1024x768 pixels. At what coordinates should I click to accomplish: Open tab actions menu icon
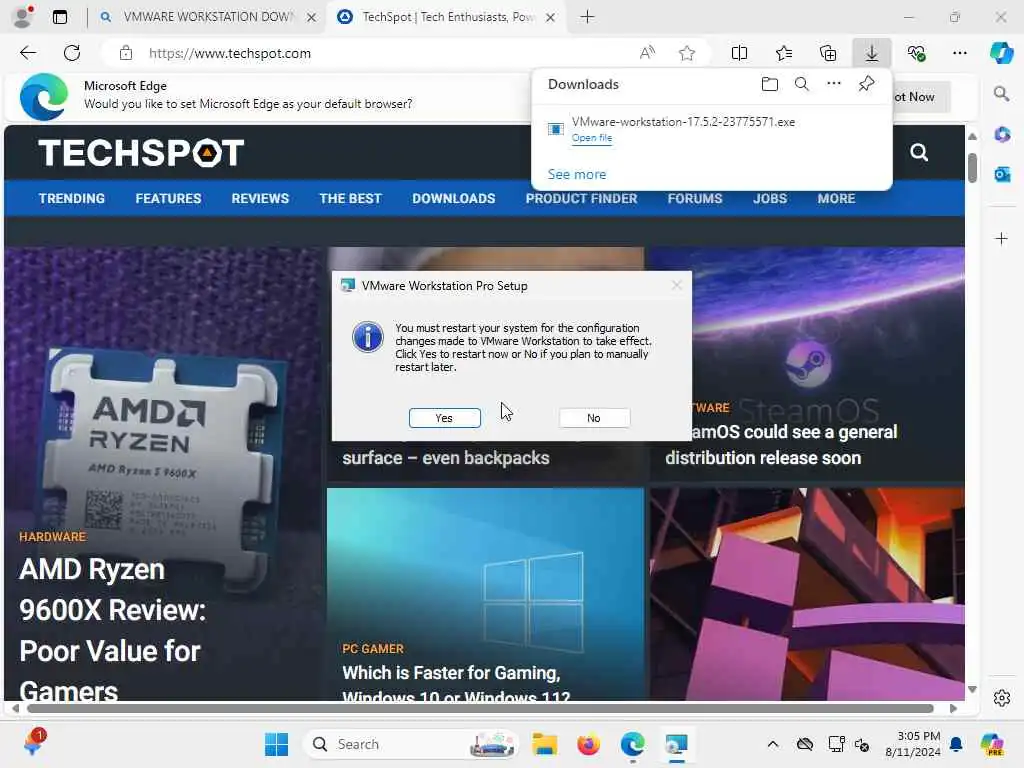[59, 17]
